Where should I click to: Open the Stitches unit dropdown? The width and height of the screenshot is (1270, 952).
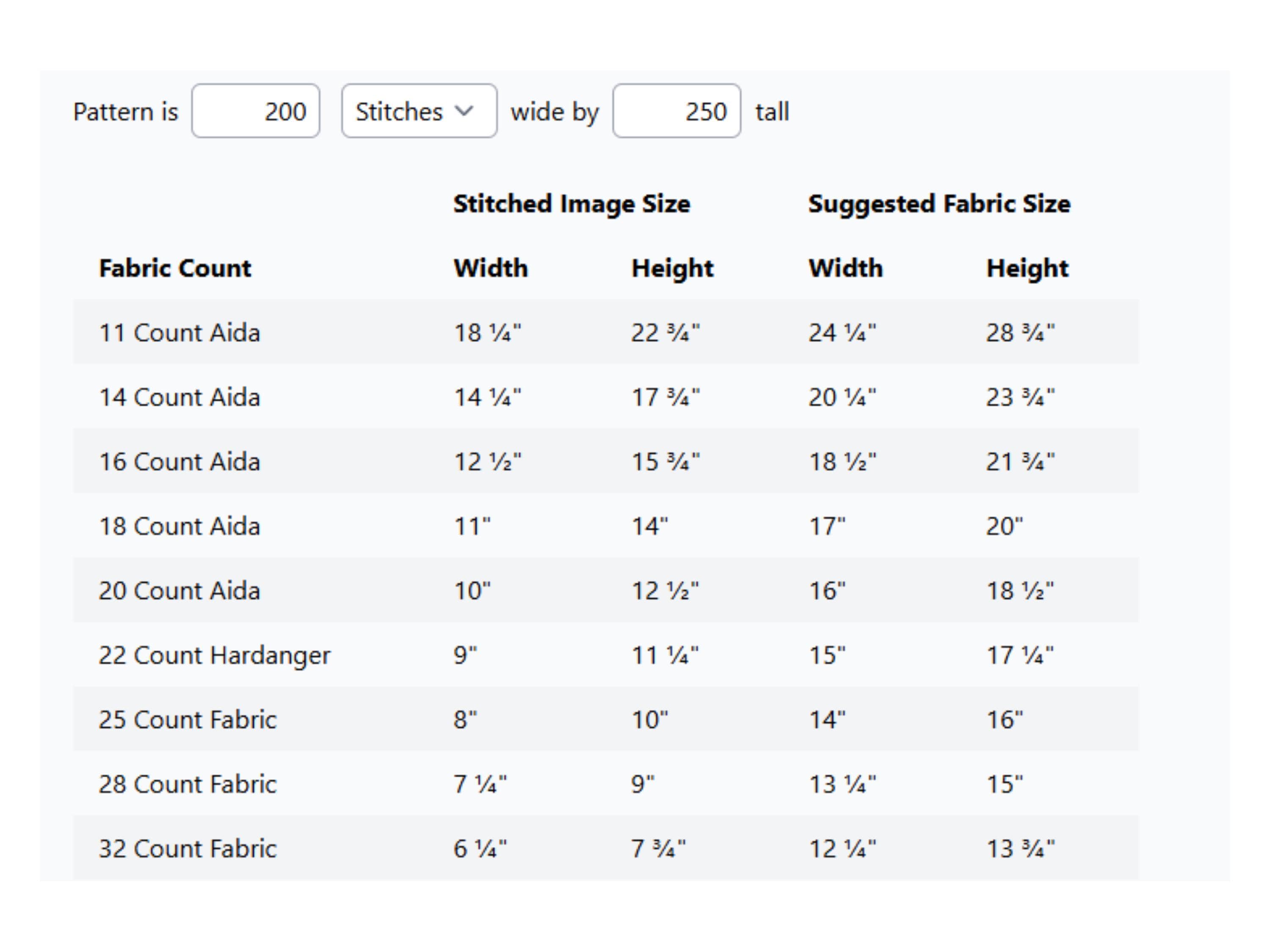(x=419, y=111)
